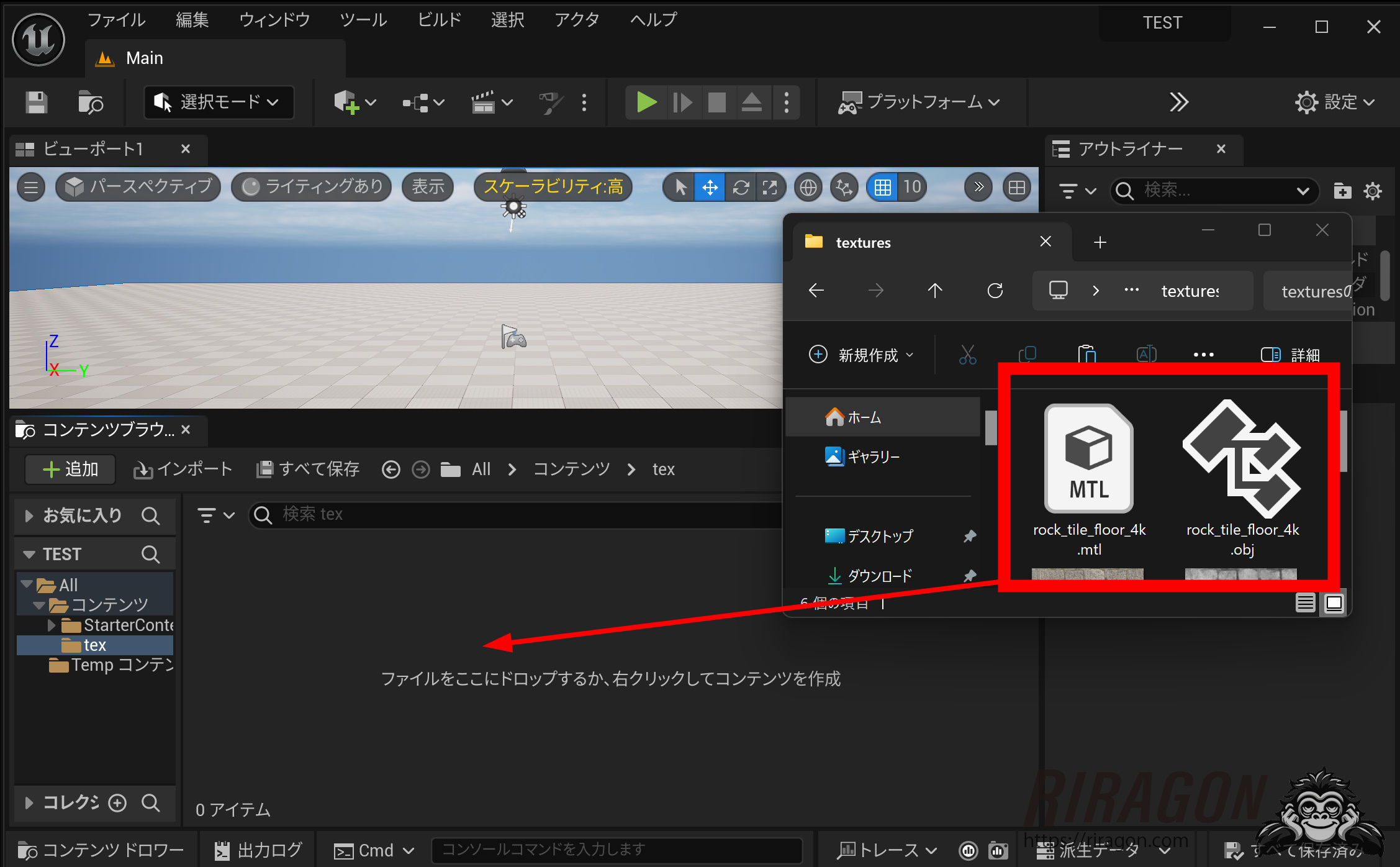
Task: Click the インポート button
Action: pos(183,469)
